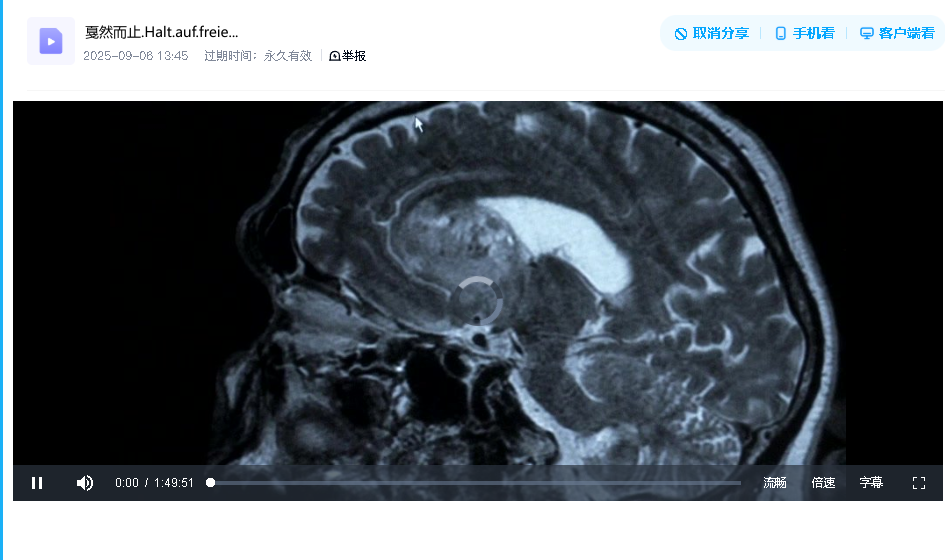
Task: Select the 手机看 text link
Action: pos(813,34)
